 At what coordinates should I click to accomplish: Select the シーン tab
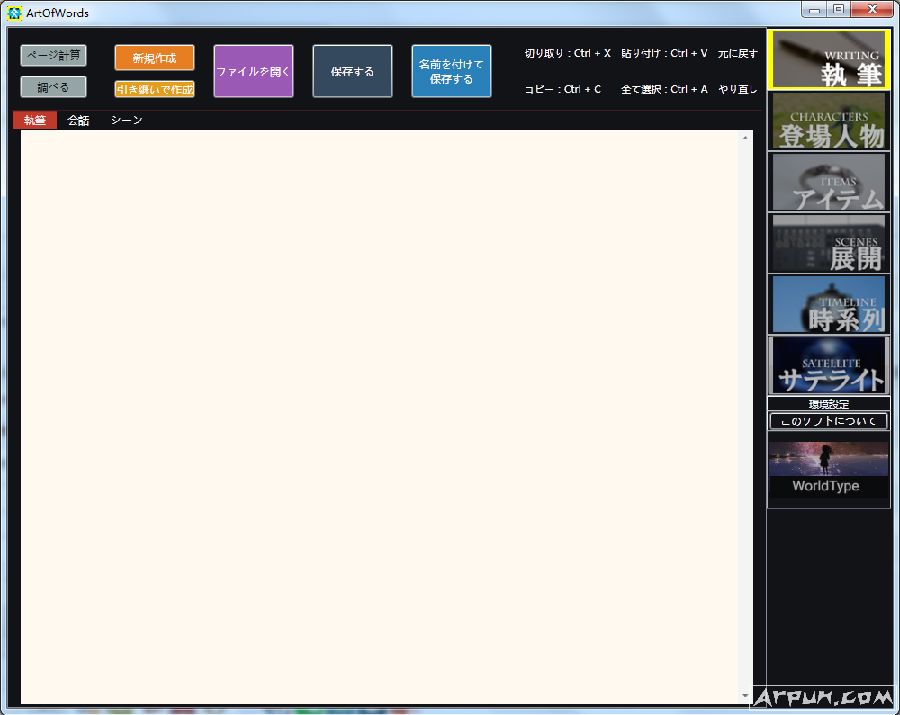coord(126,120)
